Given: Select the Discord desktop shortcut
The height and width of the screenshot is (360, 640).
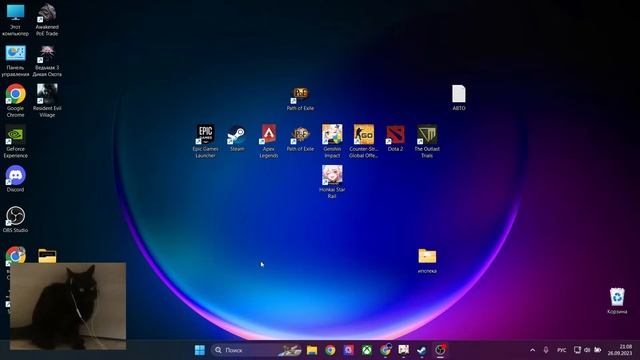Looking at the screenshot, I should coord(16,179).
